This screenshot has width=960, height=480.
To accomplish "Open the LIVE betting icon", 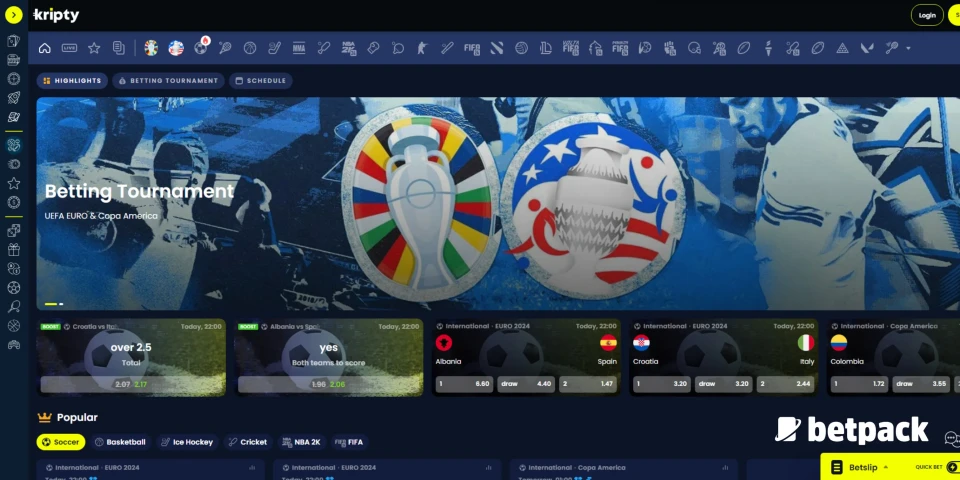I will 69,47.
